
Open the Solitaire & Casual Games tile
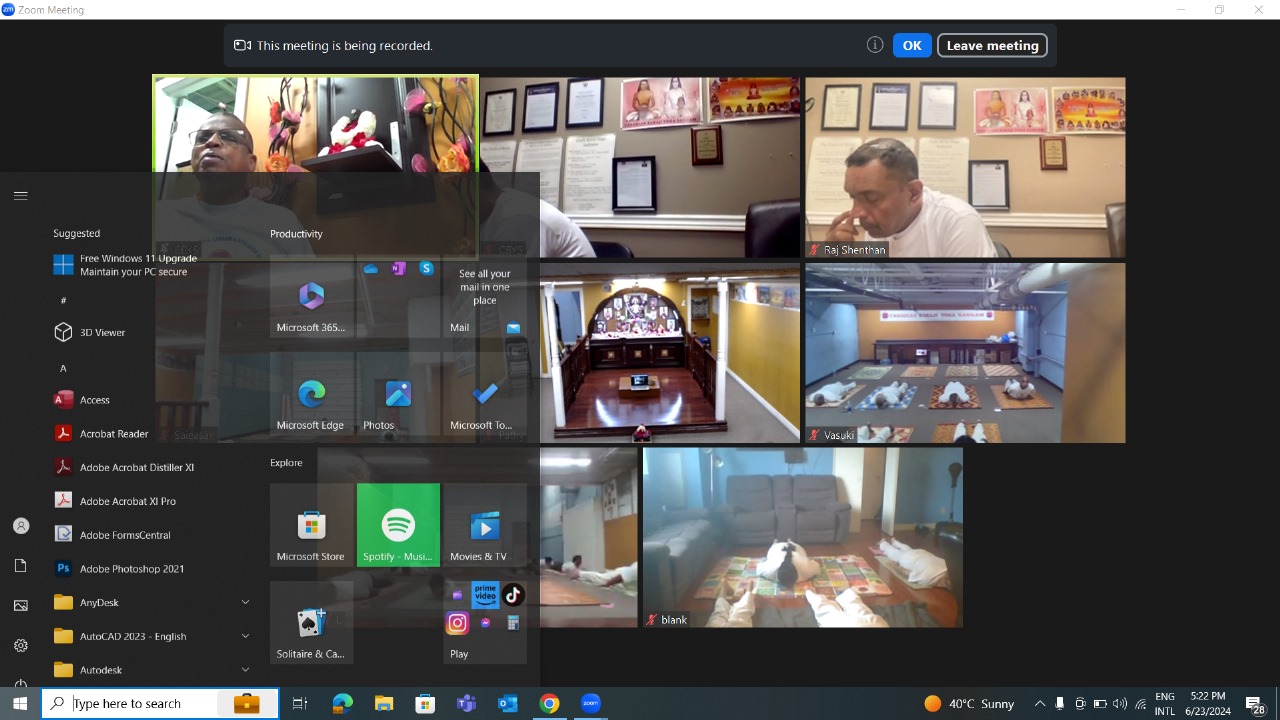click(311, 623)
